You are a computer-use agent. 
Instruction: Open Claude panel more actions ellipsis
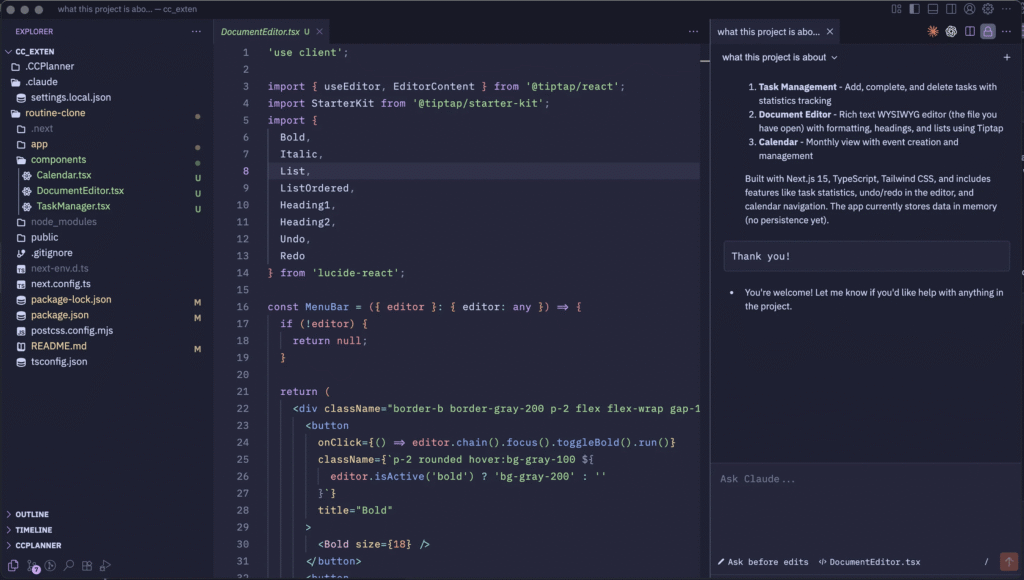coord(1006,31)
